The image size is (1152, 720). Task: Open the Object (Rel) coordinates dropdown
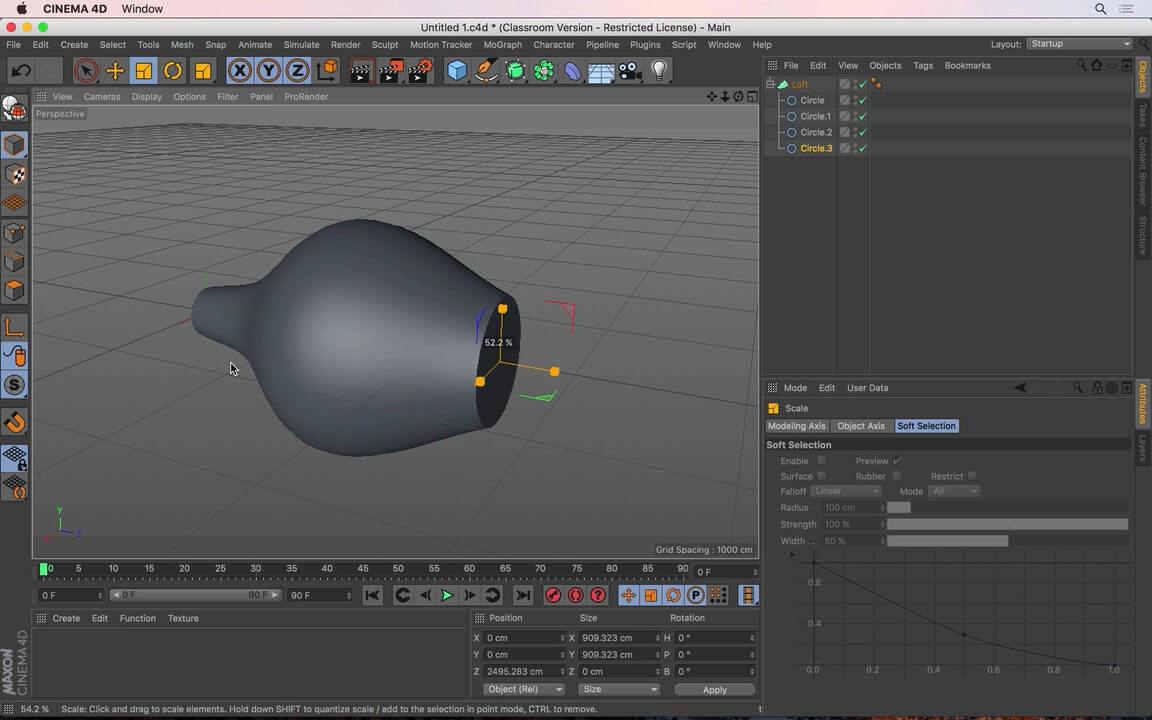[x=523, y=689]
